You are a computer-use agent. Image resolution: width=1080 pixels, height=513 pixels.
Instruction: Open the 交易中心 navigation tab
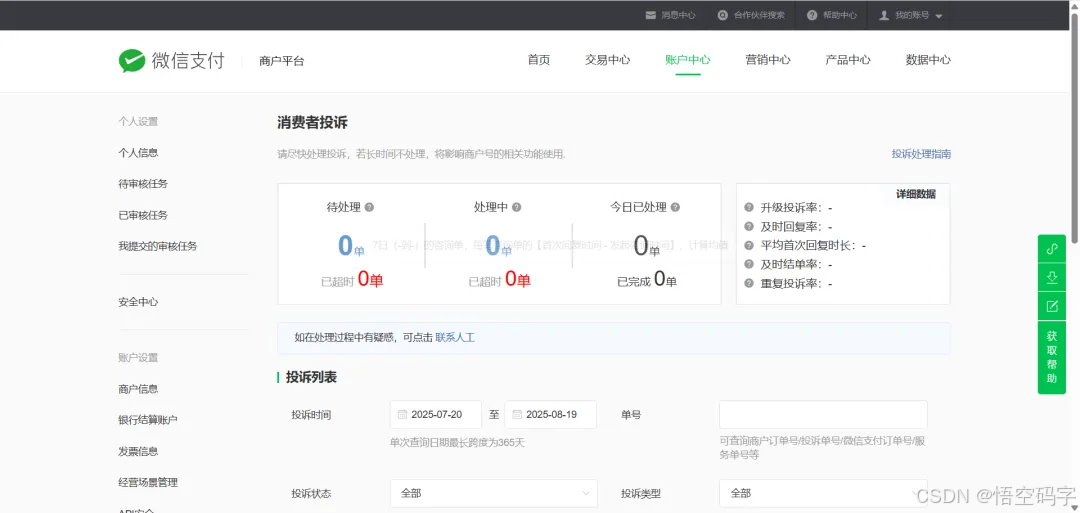[x=608, y=60]
